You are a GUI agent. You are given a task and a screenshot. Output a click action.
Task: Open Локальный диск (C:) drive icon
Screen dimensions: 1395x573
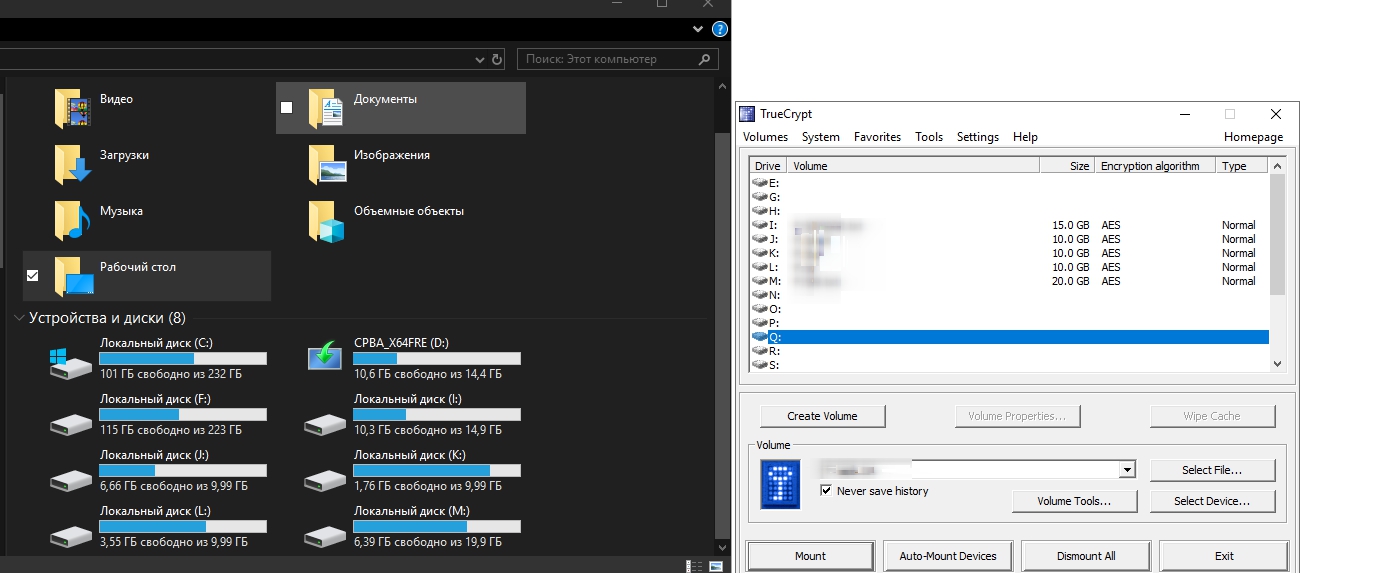[70, 361]
